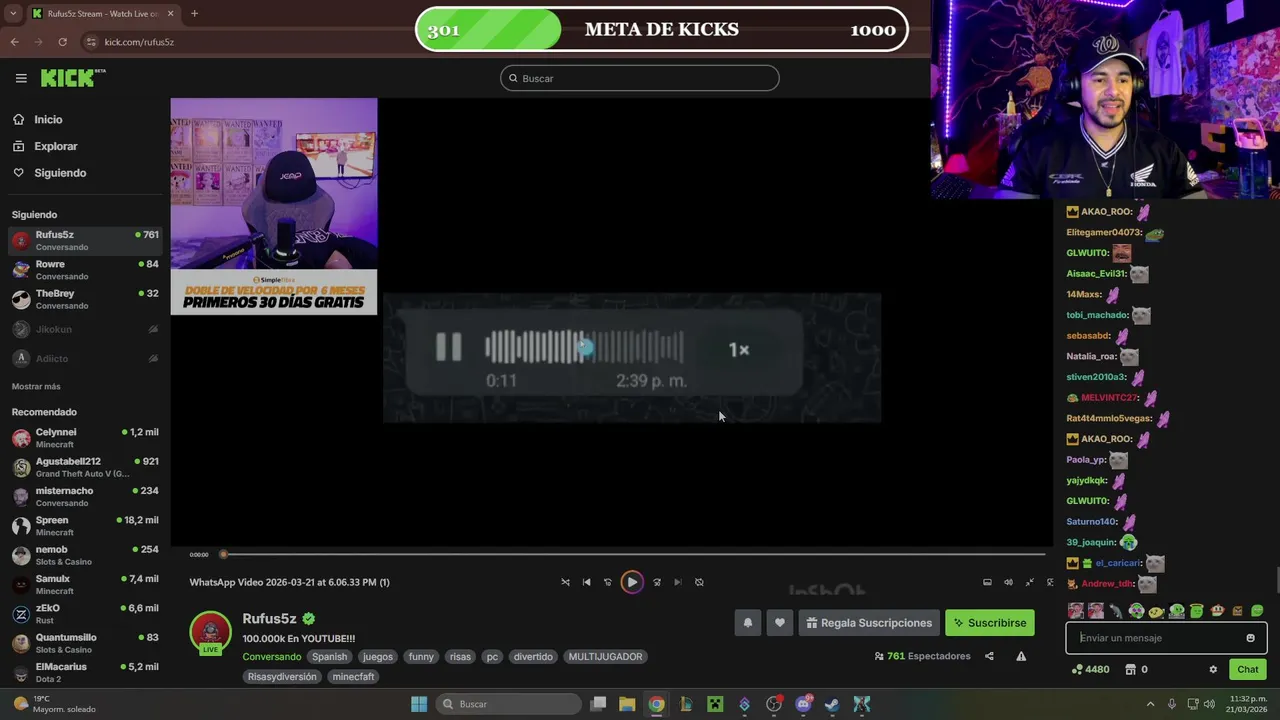
Task: Click the chat message input field
Action: pos(1155,638)
